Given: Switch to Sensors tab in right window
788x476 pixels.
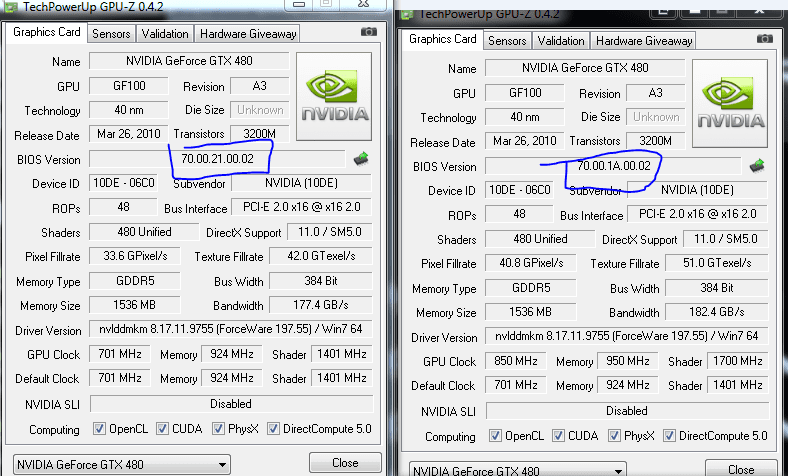Looking at the screenshot, I should (x=507, y=41).
